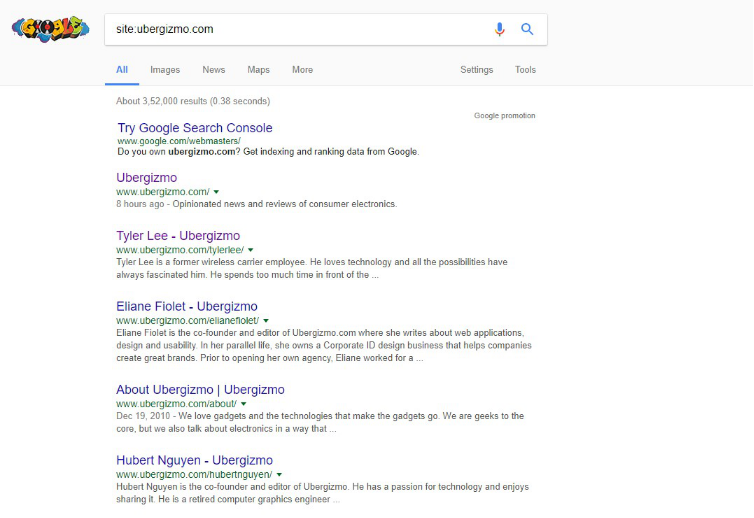Click the www.ubergizmo.com/elianefiolet/ URL text

pos(188,321)
